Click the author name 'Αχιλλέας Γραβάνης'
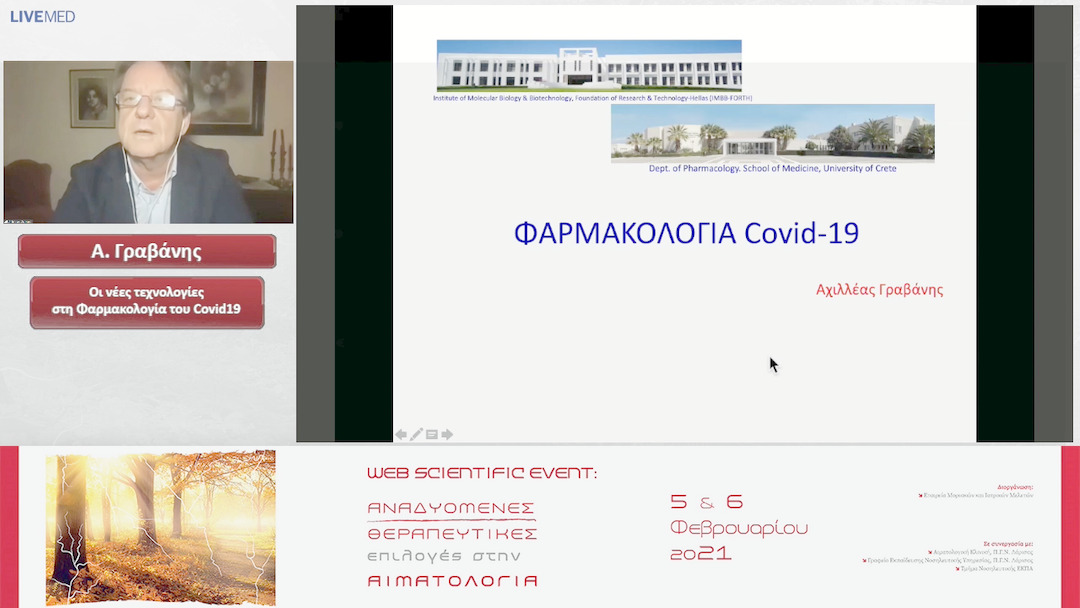The width and height of the screenshot is (1080, 608). coord(880,290)
